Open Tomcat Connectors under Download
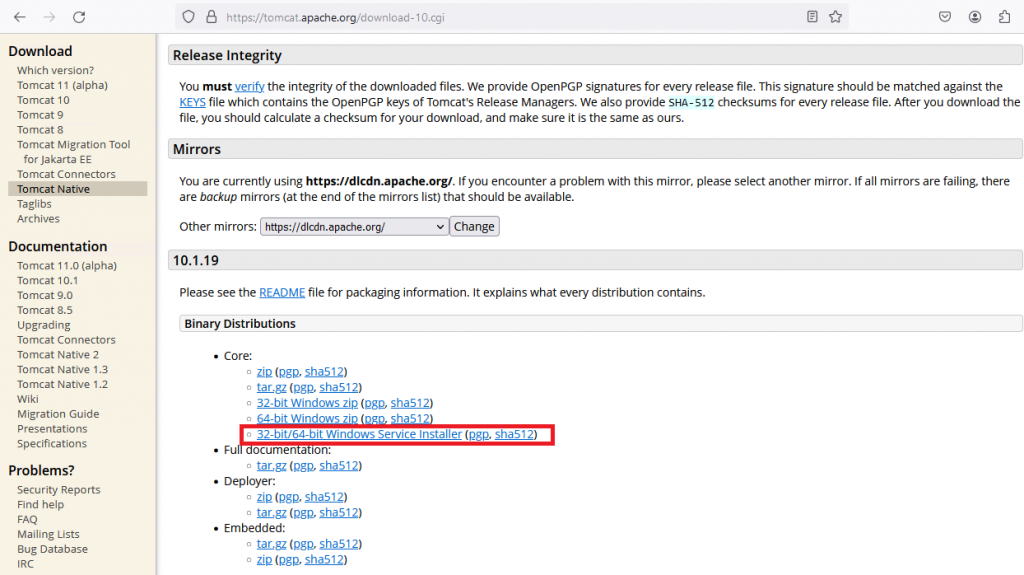The image size is (1024, 575). point(66,174)
